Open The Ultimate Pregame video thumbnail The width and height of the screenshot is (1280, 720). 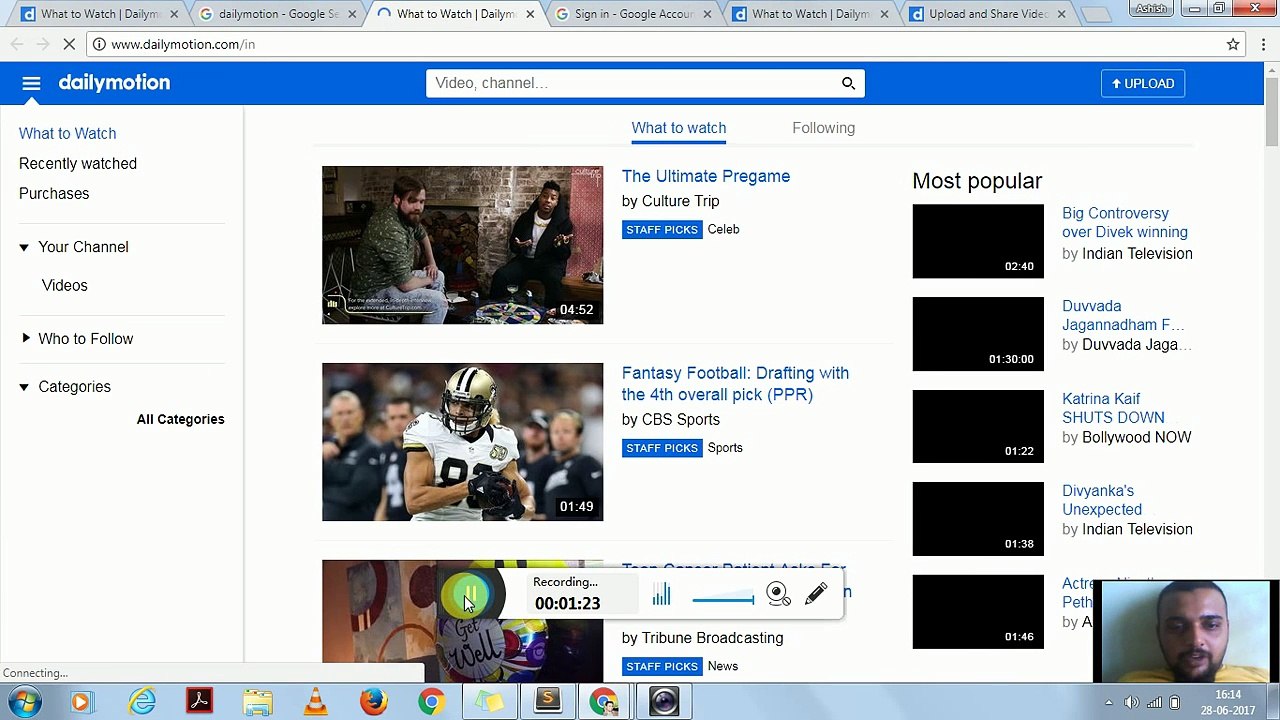(462, 245)
